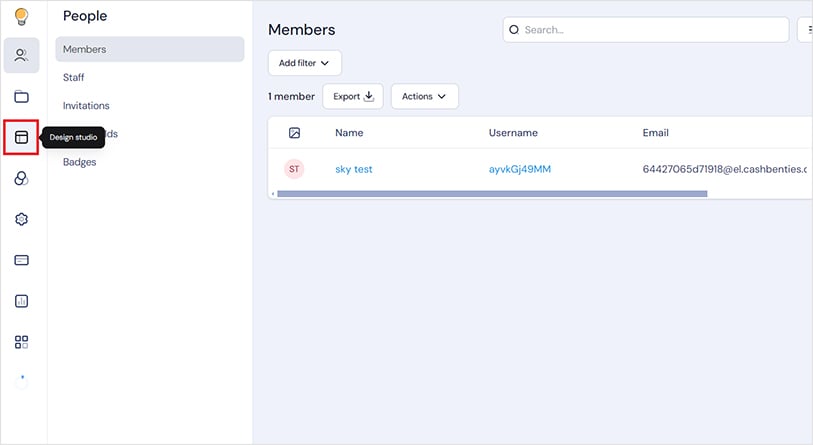Open the settings gear icon
This screenshot has height=445, width=813.
[21, 219]
